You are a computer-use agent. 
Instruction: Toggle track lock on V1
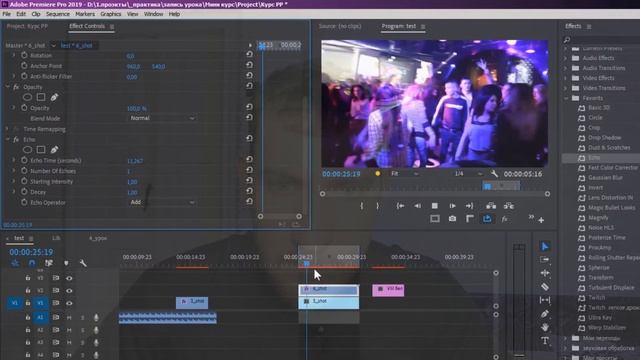click(28, 303)
